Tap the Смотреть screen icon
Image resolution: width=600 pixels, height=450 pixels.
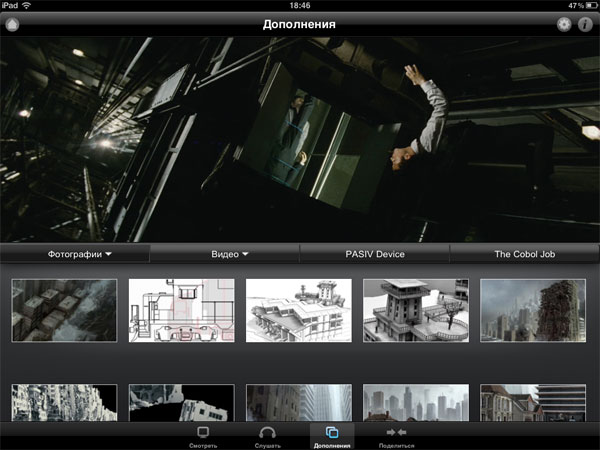(x=203, y=432)
